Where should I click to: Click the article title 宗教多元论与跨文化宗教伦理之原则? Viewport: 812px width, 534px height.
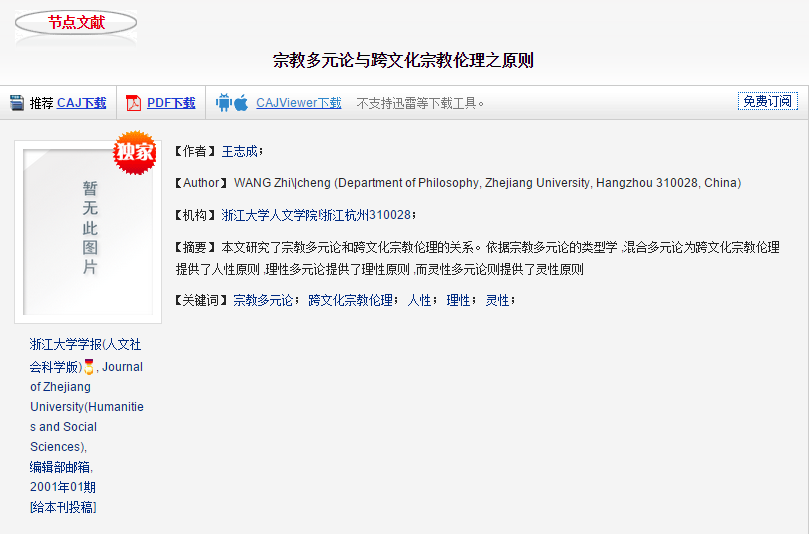[x=403, y=61]
